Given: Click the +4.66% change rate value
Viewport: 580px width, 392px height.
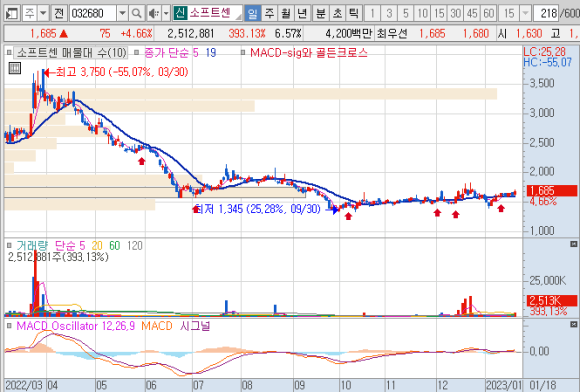Looking at the screenshot, I should [136, 34].
